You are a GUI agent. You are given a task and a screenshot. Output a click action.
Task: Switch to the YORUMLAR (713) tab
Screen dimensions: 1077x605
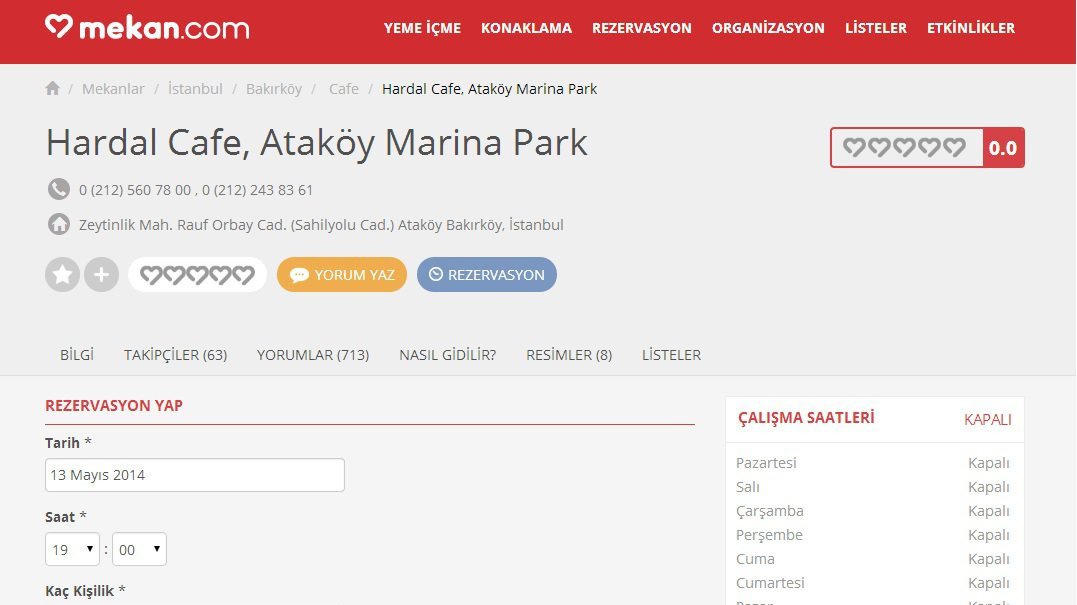312,354
